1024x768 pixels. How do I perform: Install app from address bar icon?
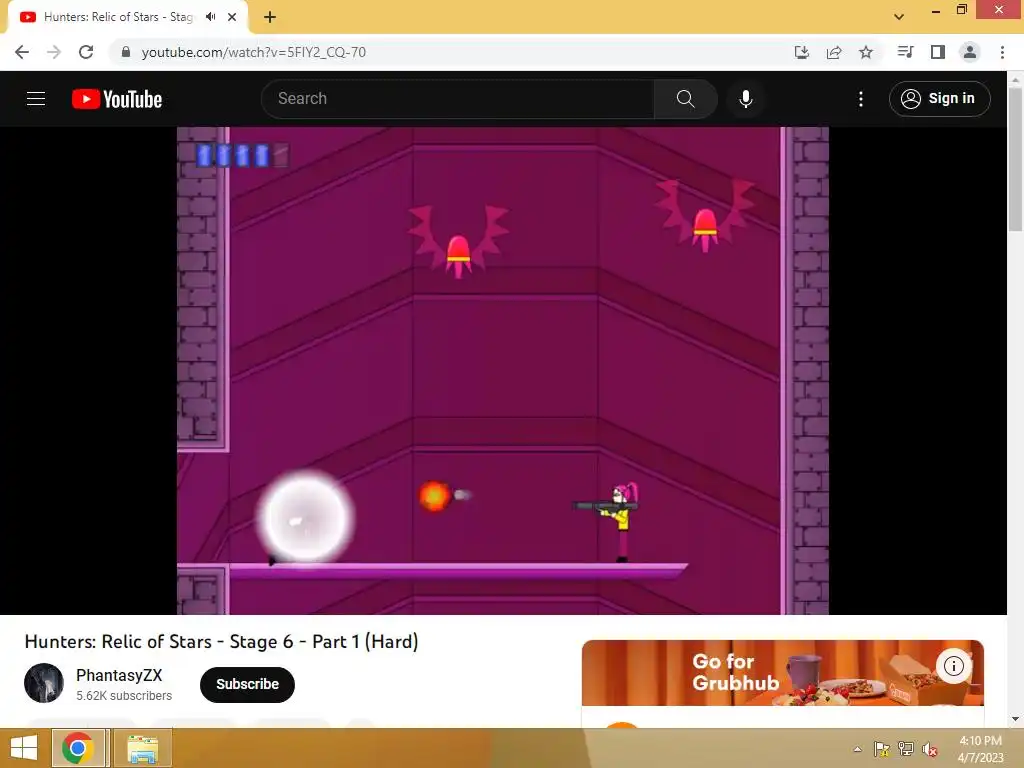click(801, 52)
